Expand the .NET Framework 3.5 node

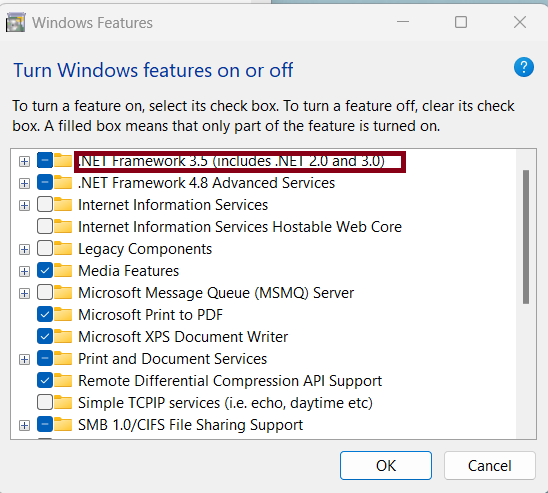point(24,161)
